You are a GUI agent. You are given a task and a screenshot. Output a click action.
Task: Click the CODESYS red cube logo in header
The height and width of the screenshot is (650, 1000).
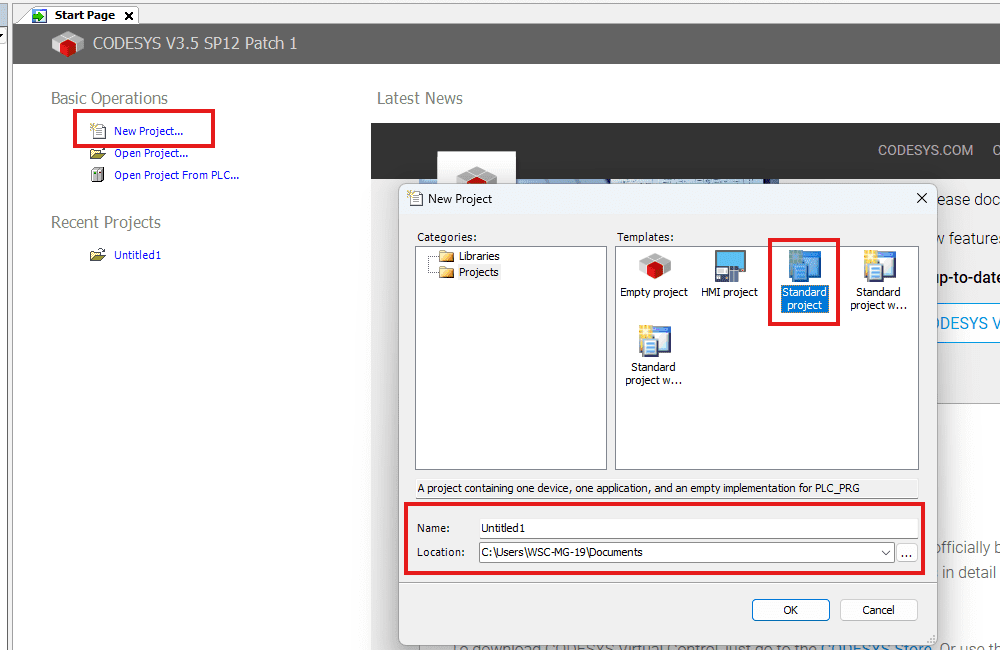pos(68,43)
